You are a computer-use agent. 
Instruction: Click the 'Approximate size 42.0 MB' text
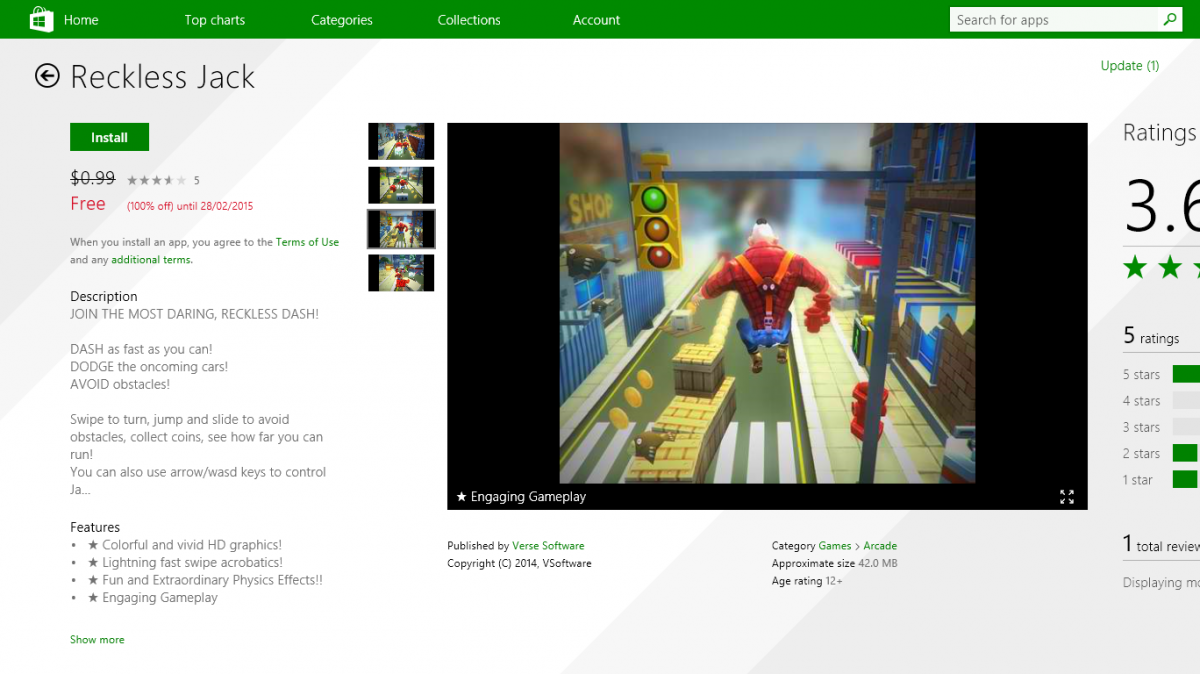834,563
